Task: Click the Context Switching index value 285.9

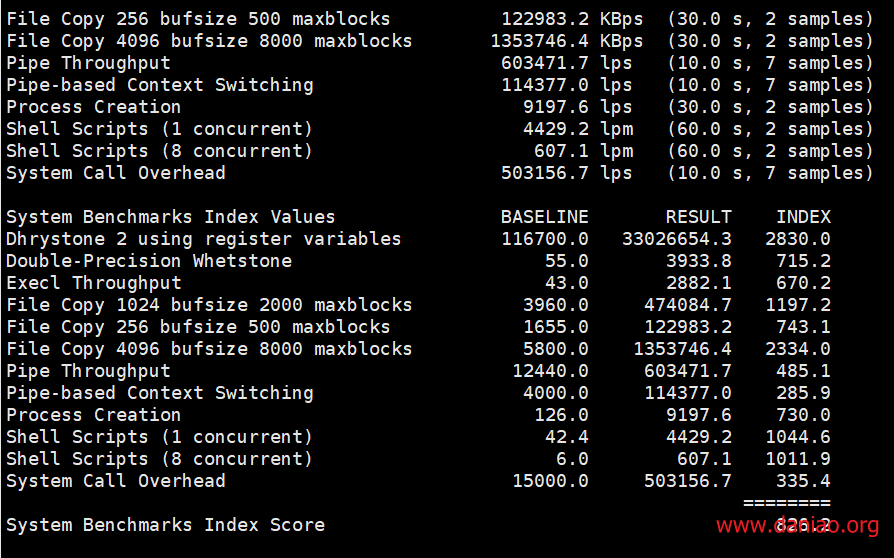Action: 803,393
